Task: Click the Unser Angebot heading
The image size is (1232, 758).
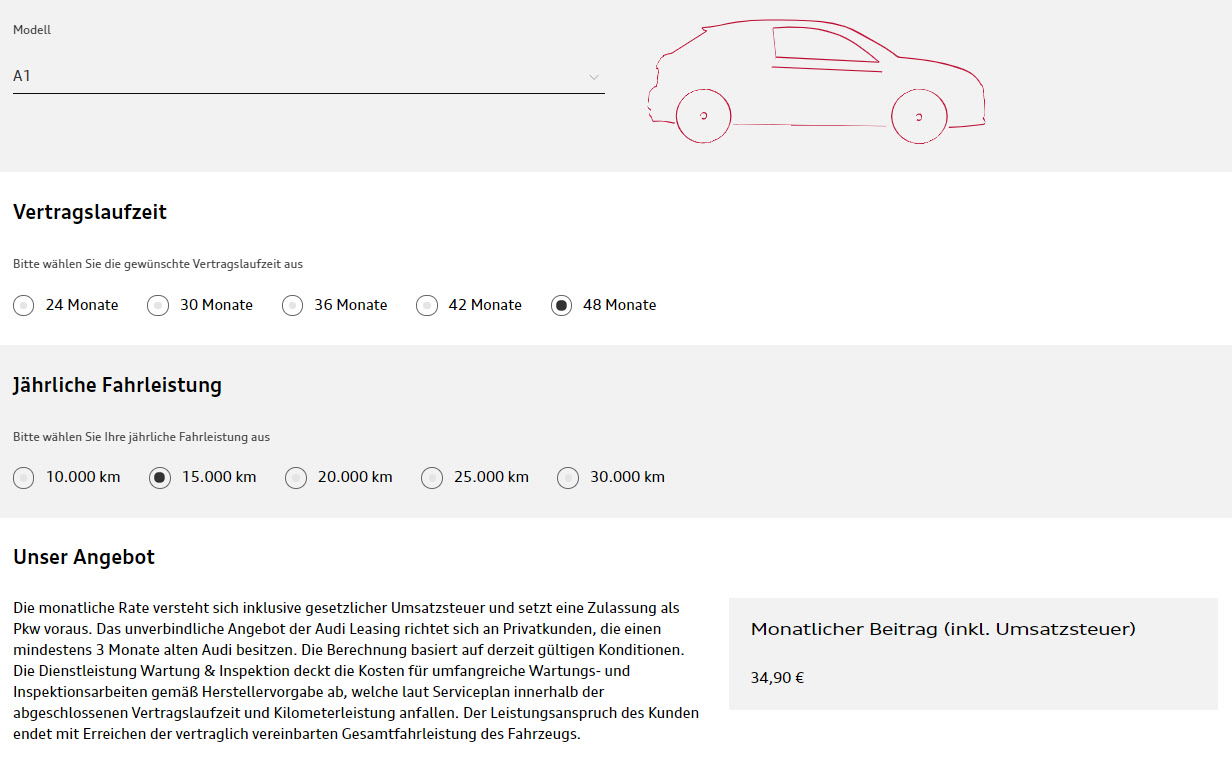Action: point(84,557)
